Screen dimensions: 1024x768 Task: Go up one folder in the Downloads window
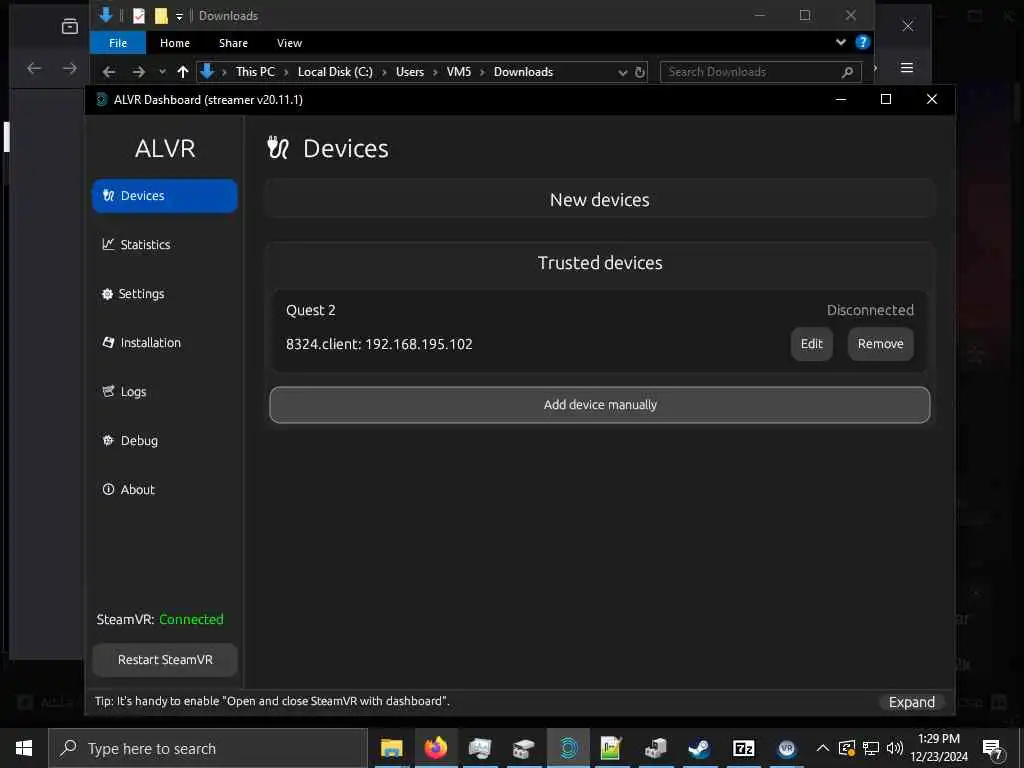[183, 72]
